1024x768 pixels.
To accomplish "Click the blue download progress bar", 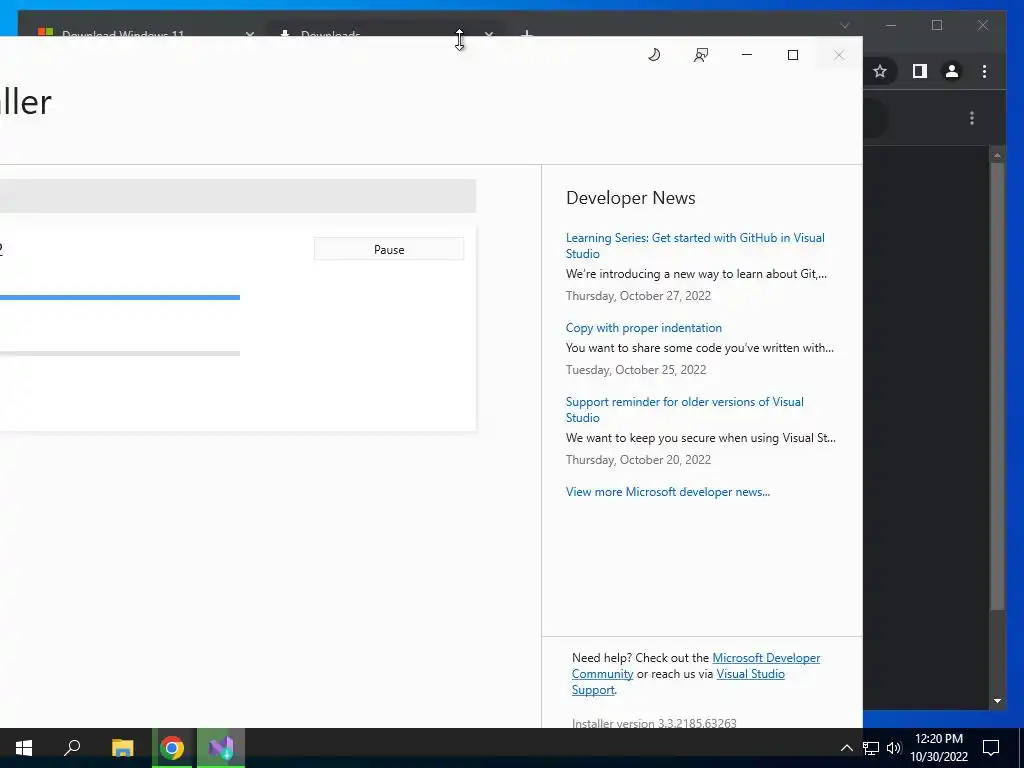I will coord(120,297).
